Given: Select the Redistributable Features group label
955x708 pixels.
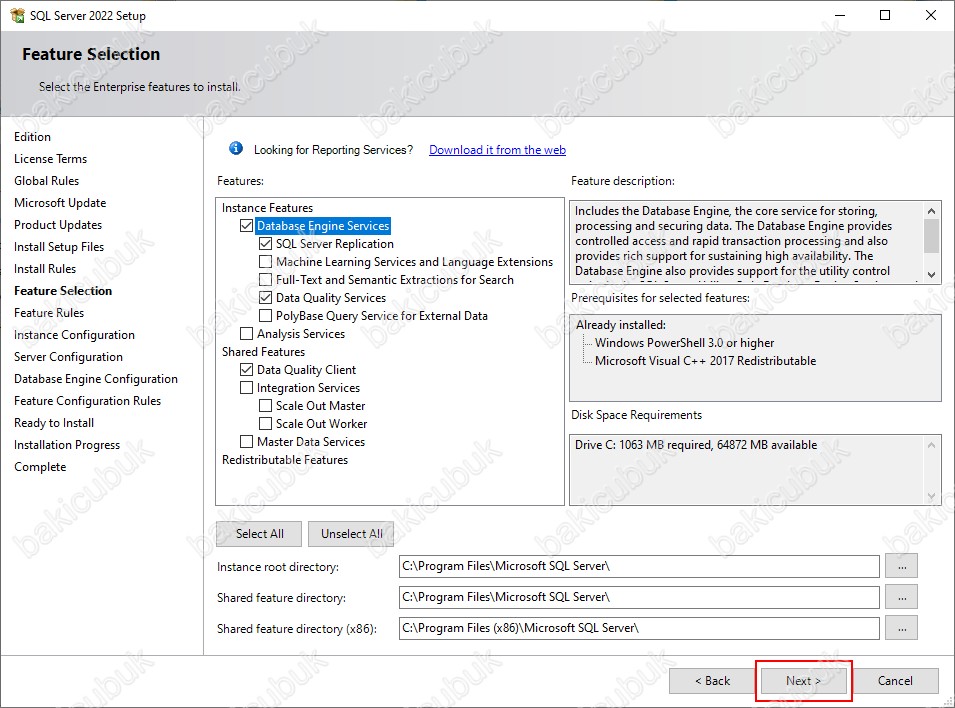Looking at the screenshot, I should coord(284,460).
